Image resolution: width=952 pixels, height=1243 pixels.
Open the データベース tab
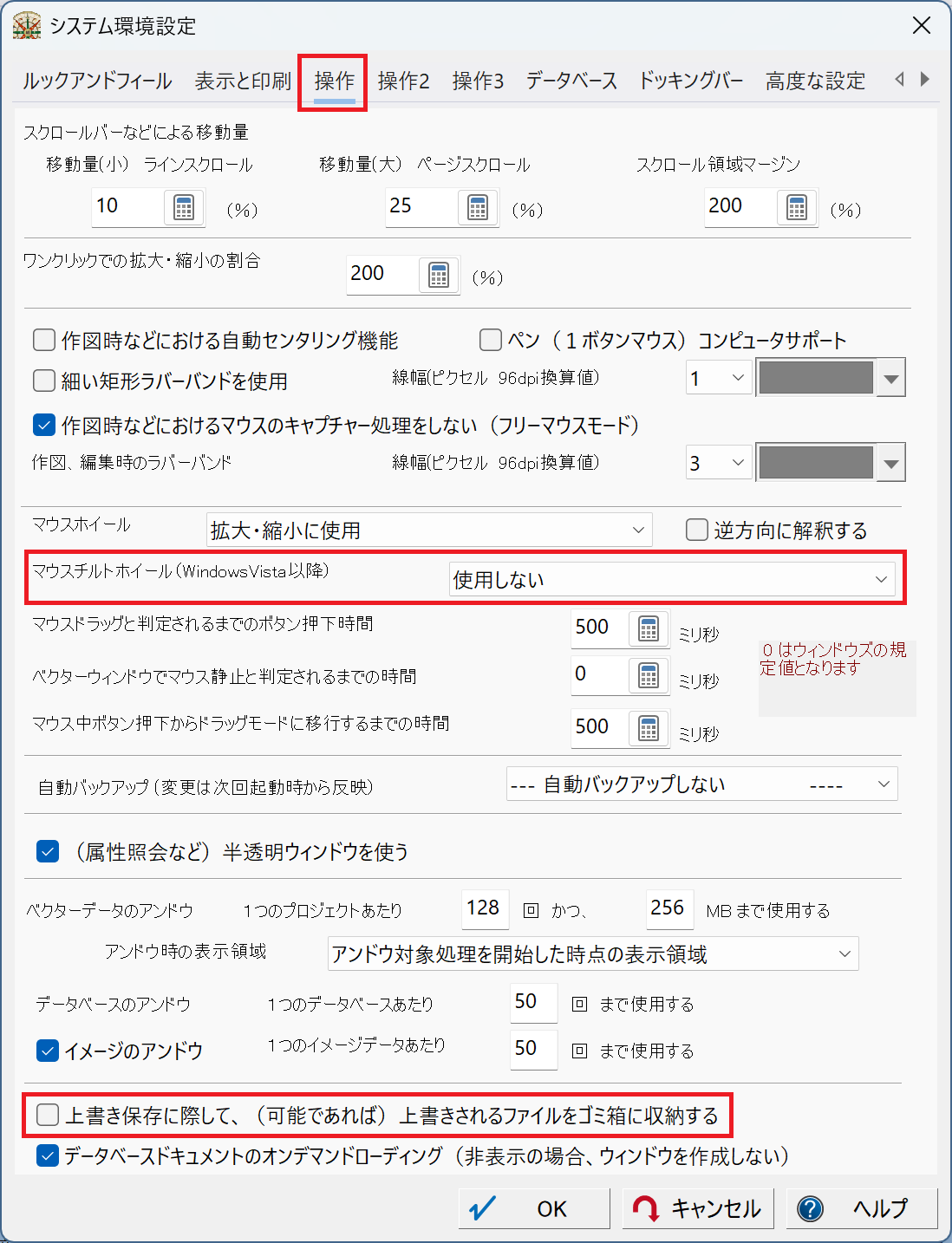pyautogui.click(x=571, y=81)
